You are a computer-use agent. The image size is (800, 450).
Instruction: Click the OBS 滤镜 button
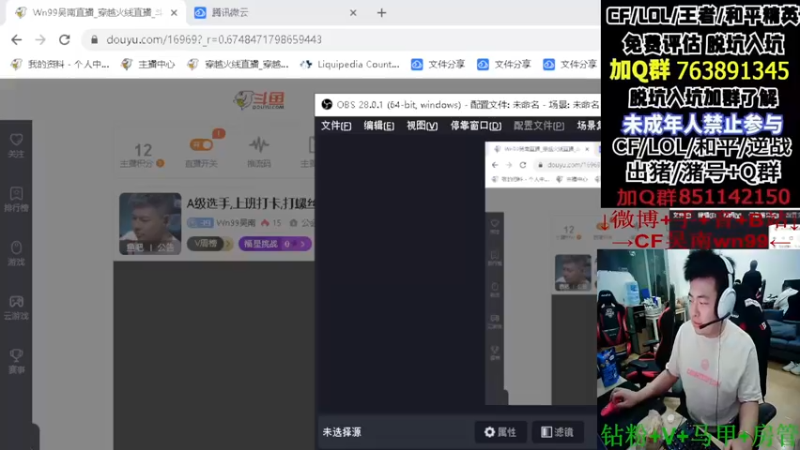(x=557, y=432)
